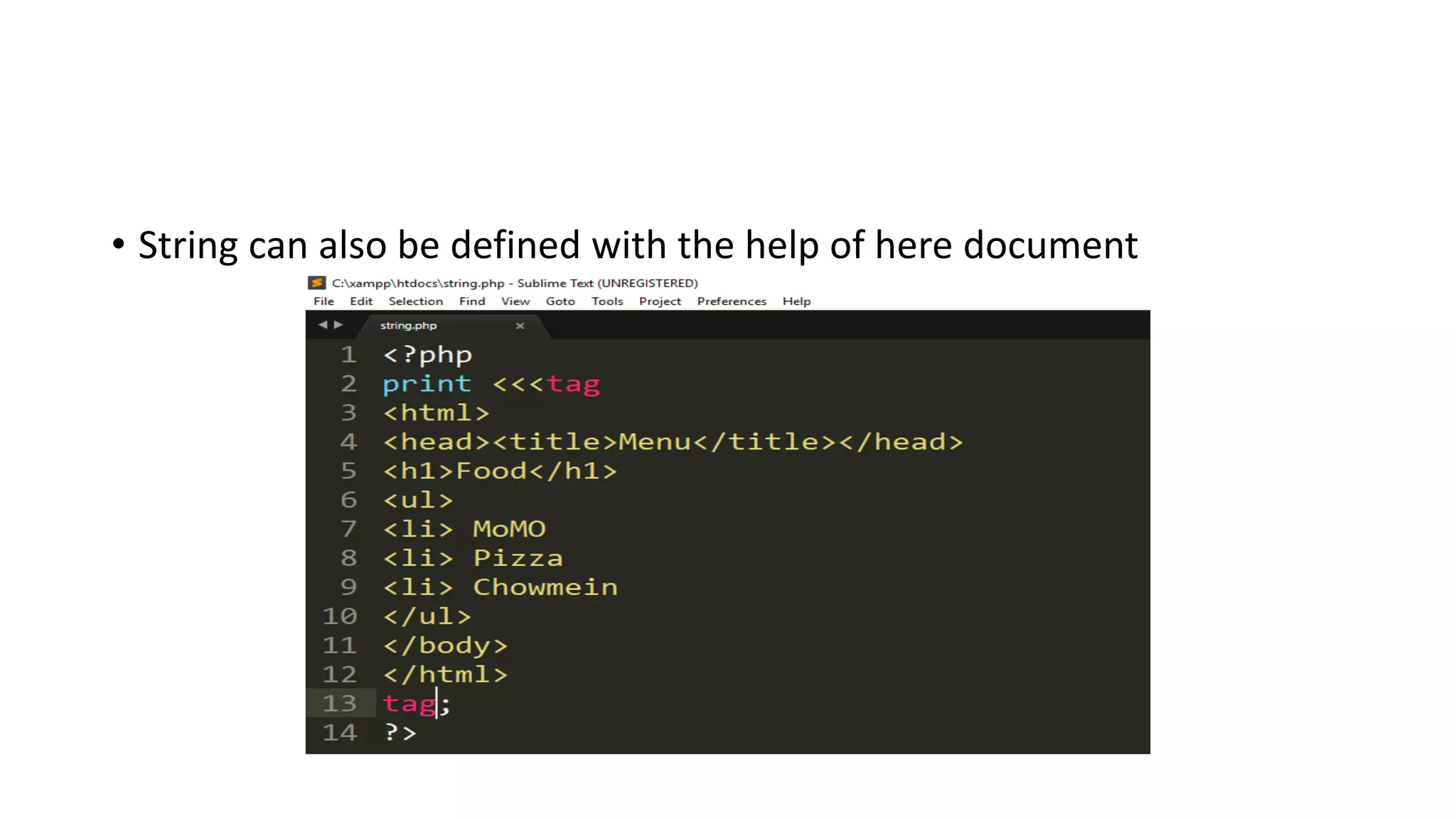Screen dimensions: 1456x819
Task: Click the </html> closing tag
Action: point(446,675)
